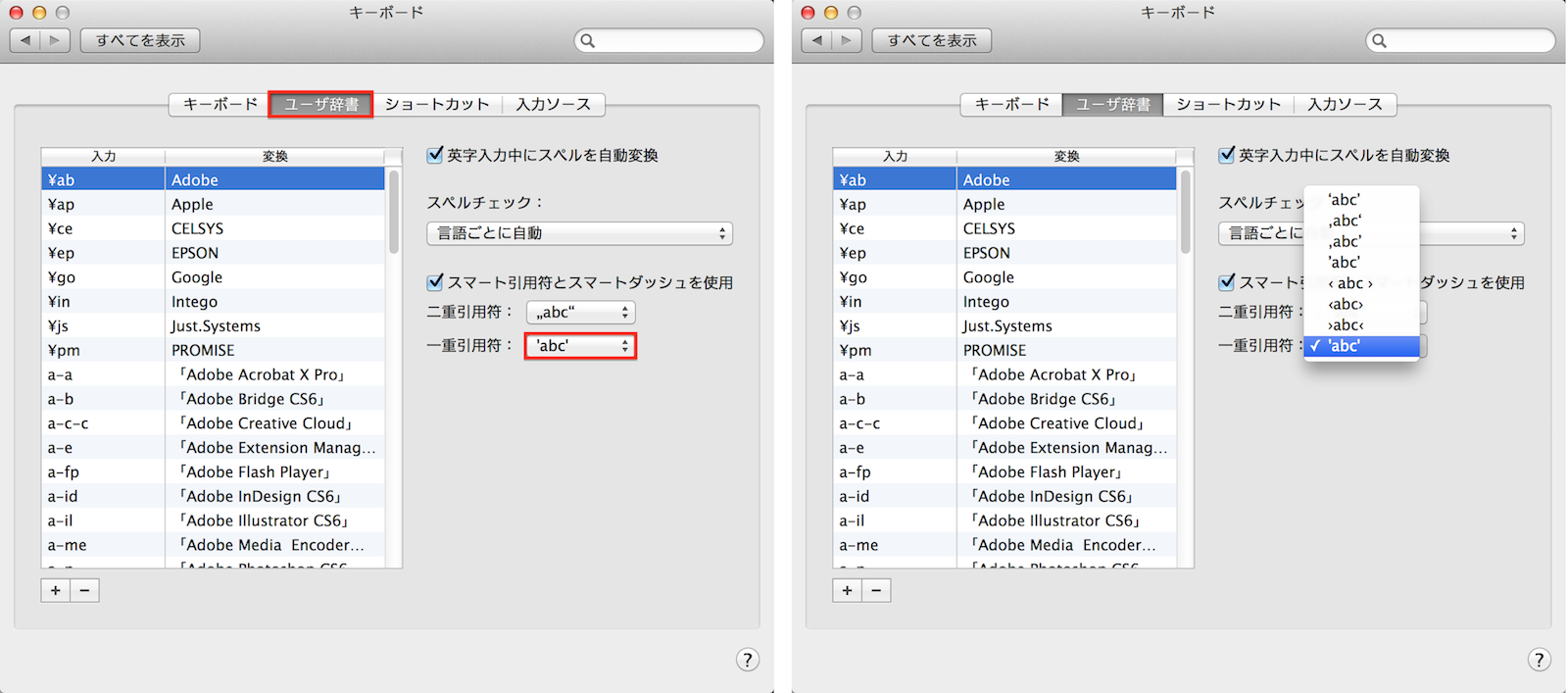This screenshot has height=693, width=1568.
Task: Choose the ›abc‹ reversed guillemet option
Action: [1362, 324]
